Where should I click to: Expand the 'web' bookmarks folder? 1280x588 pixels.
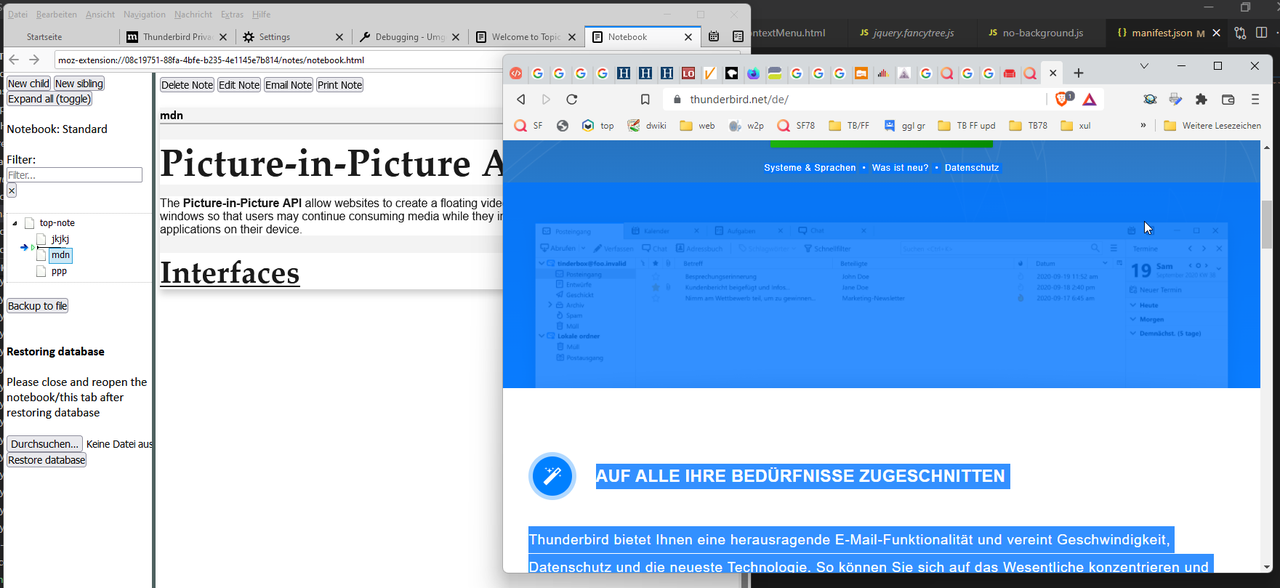(697, 126)
